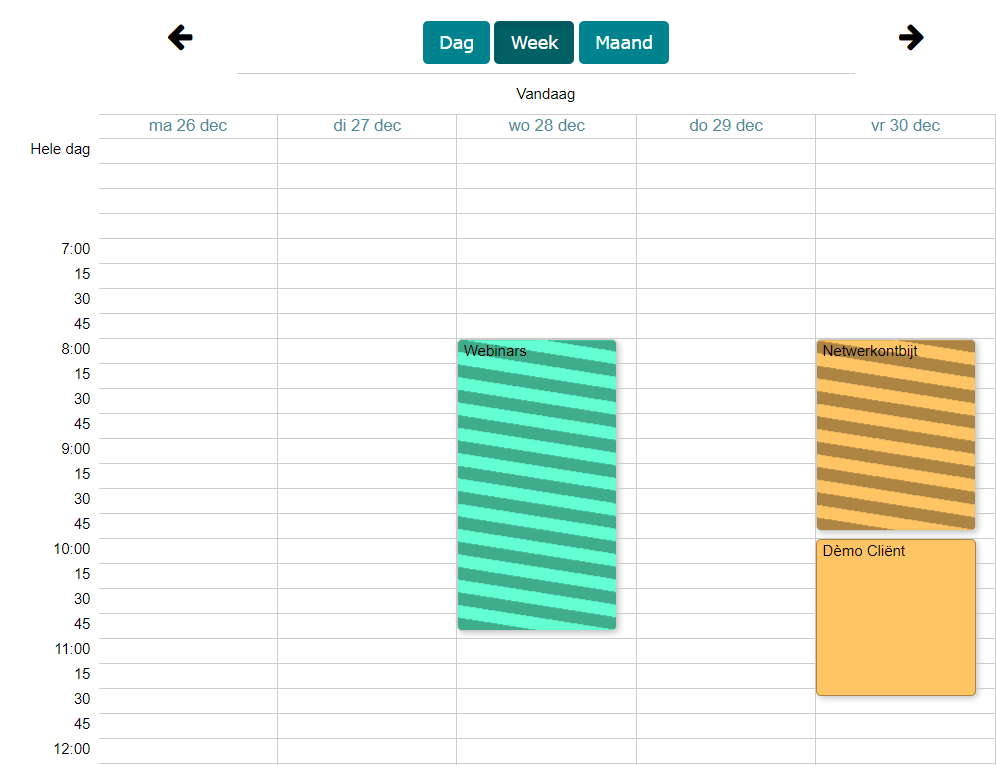Select the vr 30 dec day header
The image size is (996, 765).
[x=905, y=126]
